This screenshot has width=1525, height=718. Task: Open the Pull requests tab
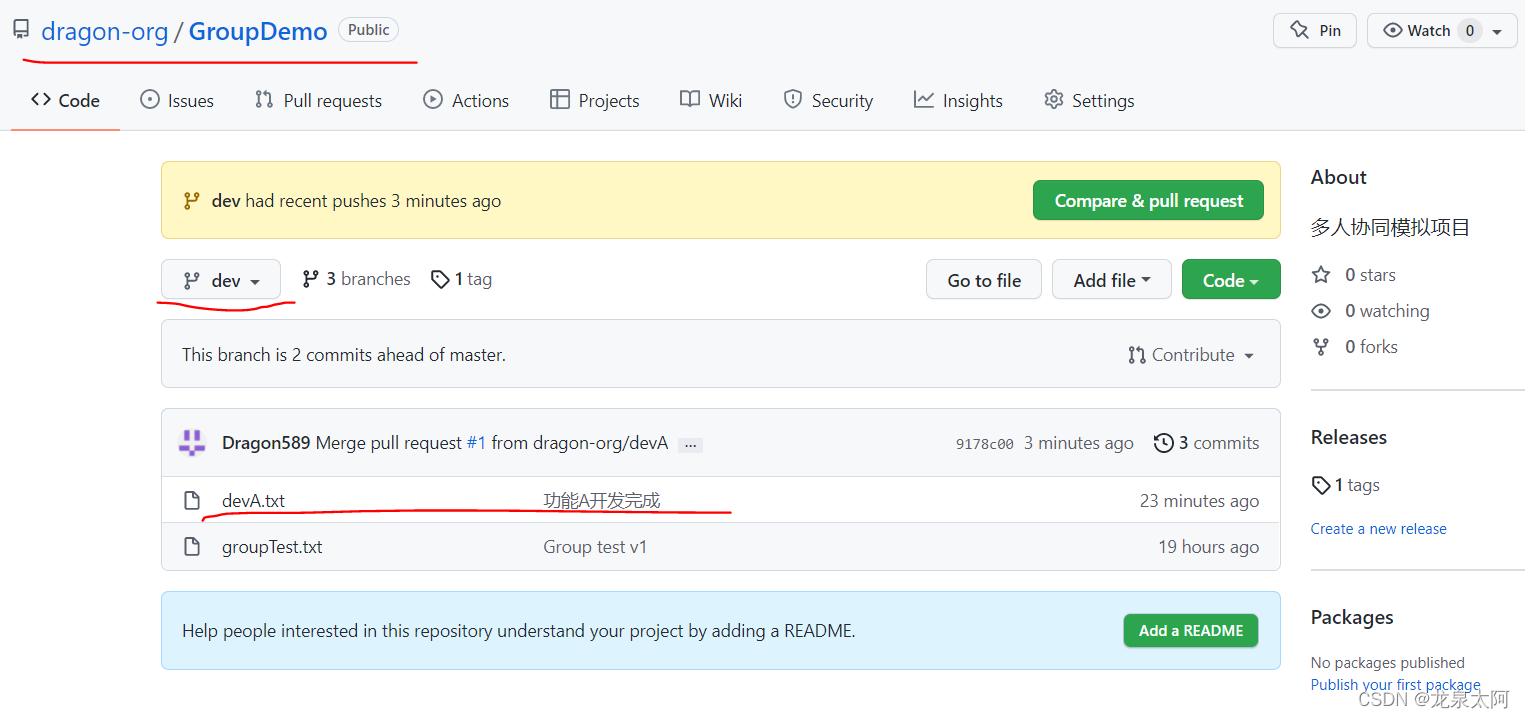tap(318, 100)
